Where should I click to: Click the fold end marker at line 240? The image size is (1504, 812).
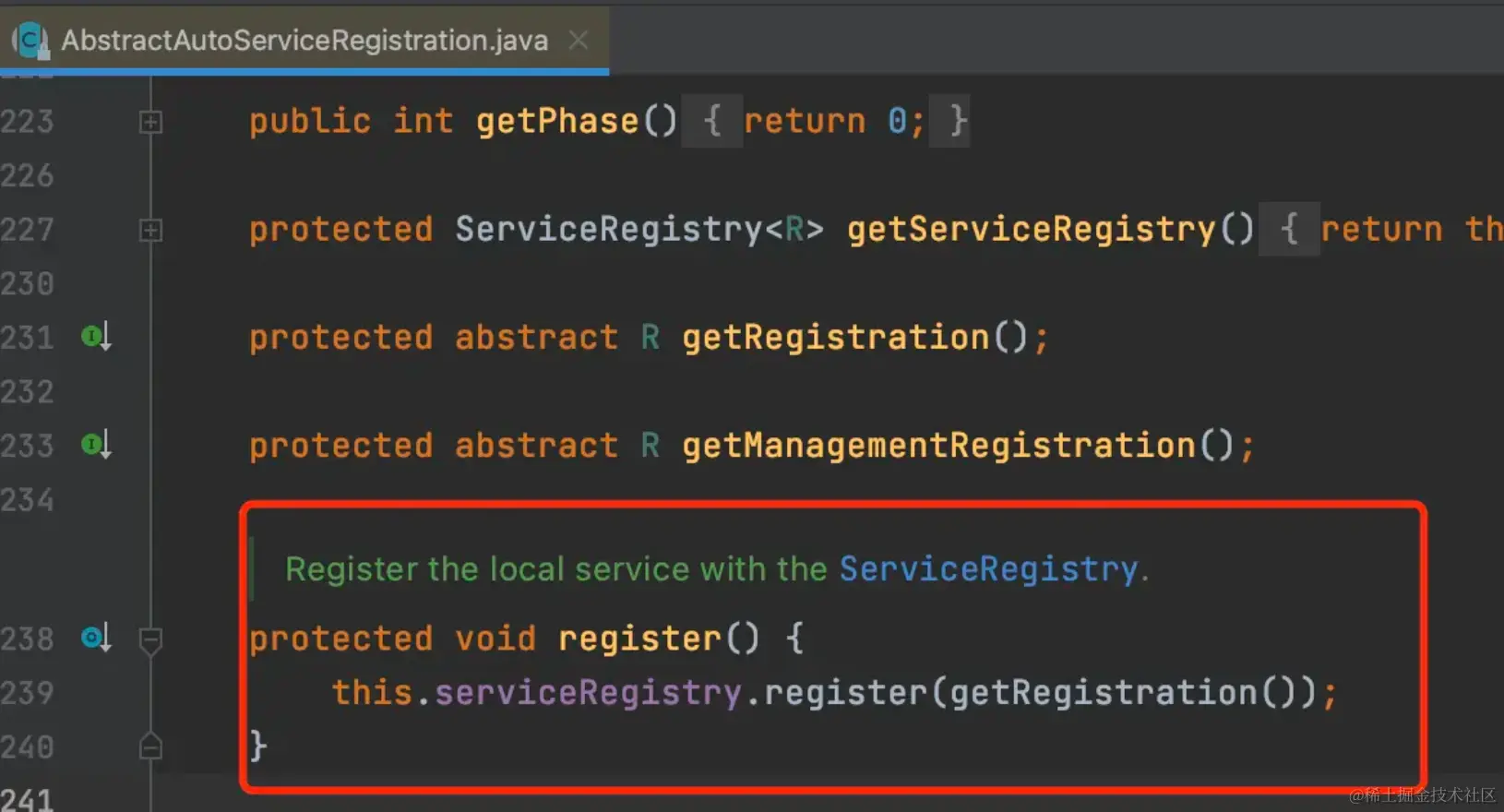click(x=151, y=746)
